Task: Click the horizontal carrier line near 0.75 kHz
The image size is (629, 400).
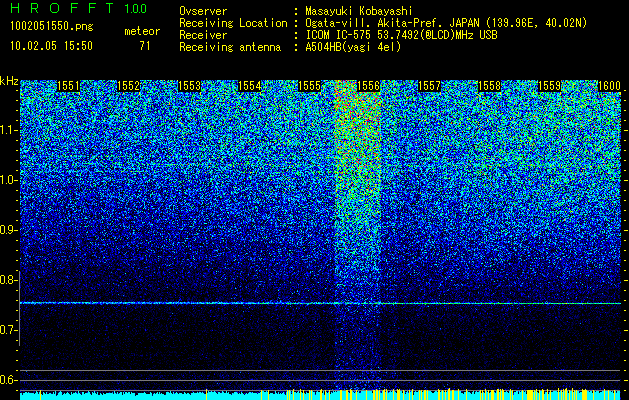Action: [321, 303]
